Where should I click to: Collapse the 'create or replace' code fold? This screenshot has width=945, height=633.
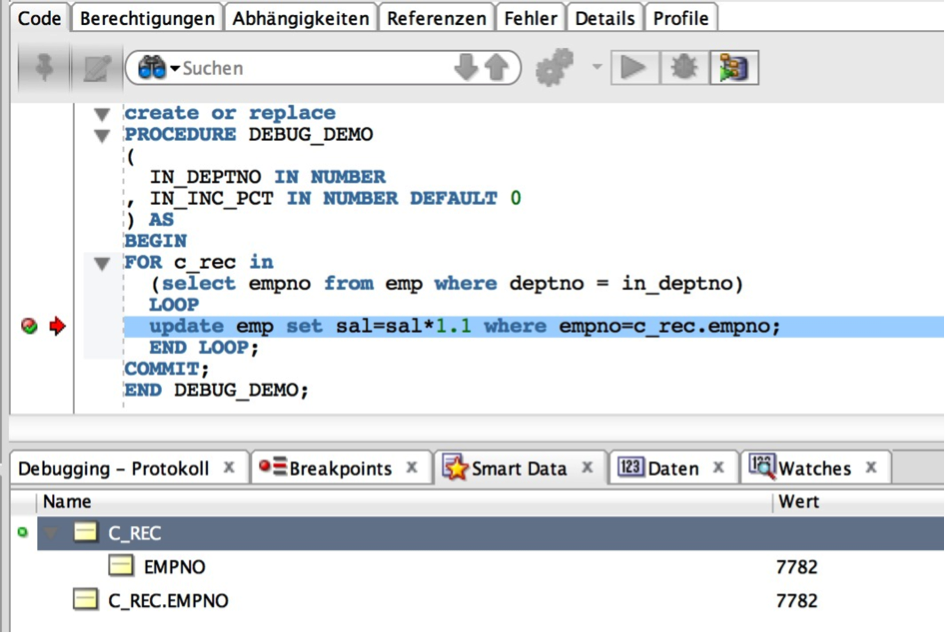click(102, 114)
